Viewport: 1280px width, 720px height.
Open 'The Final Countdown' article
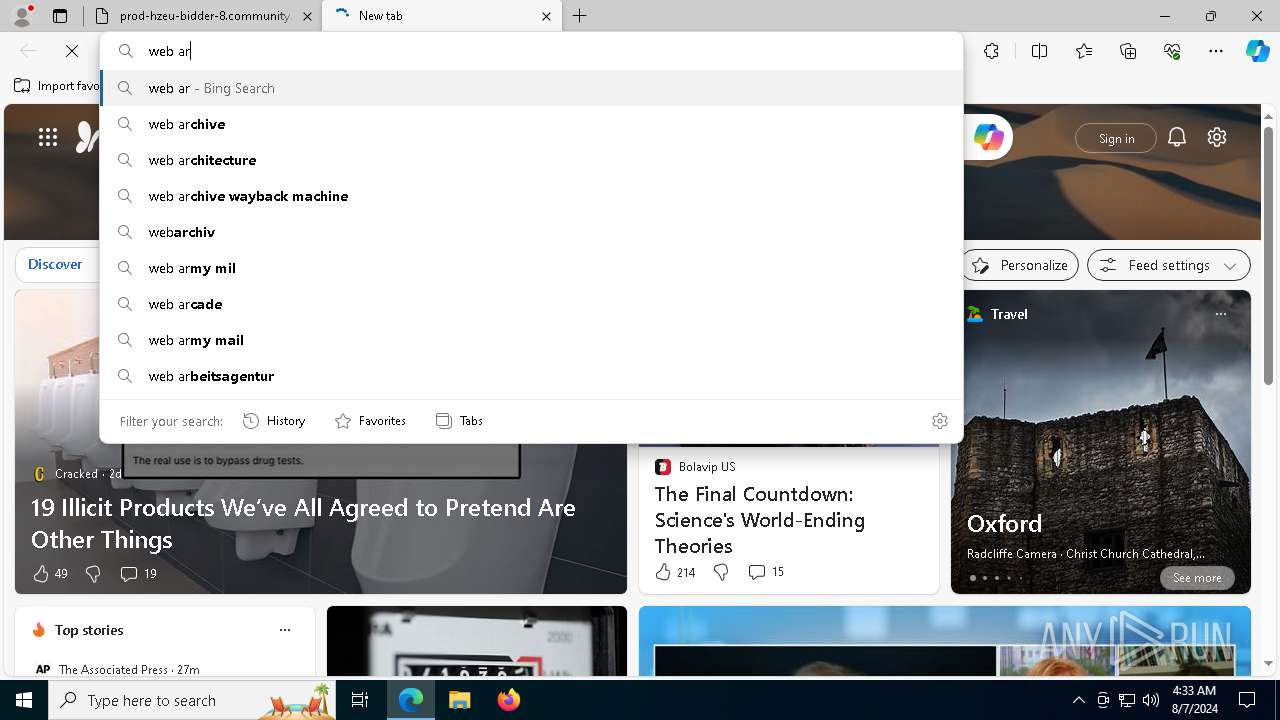760,519
